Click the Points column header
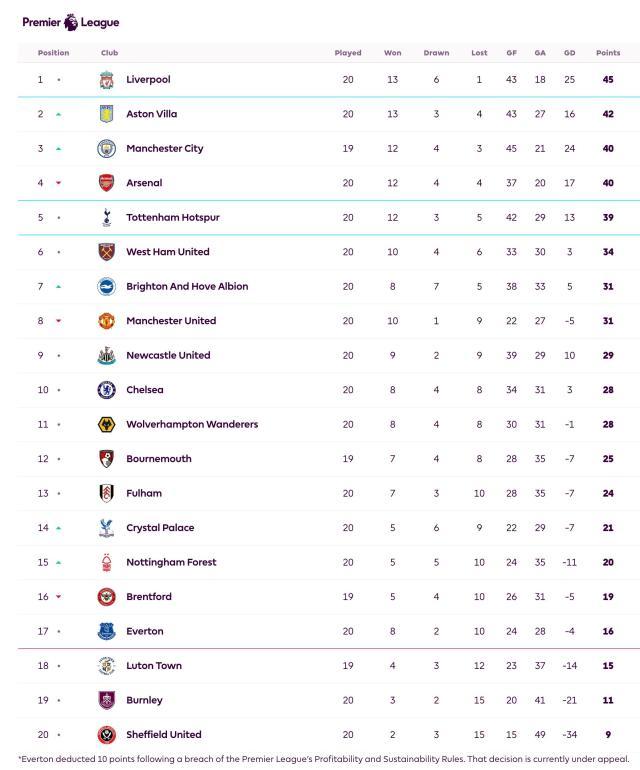 (x=607, y=53)
